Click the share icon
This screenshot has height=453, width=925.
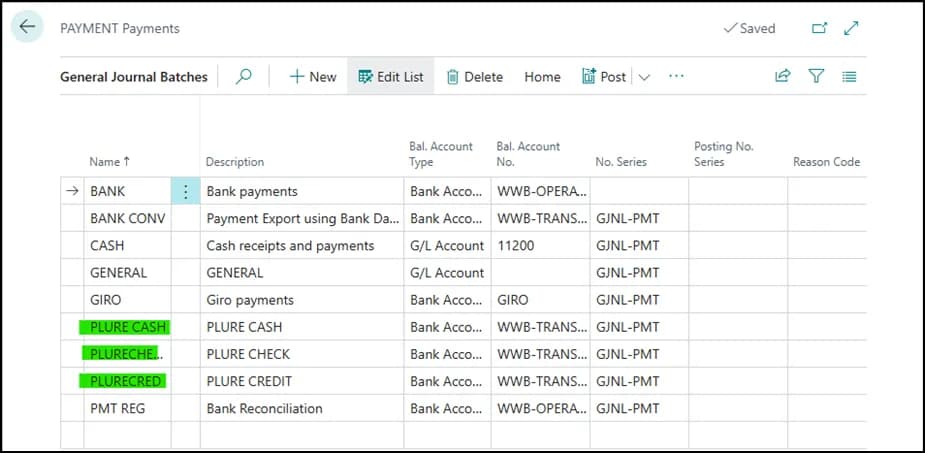782,76
